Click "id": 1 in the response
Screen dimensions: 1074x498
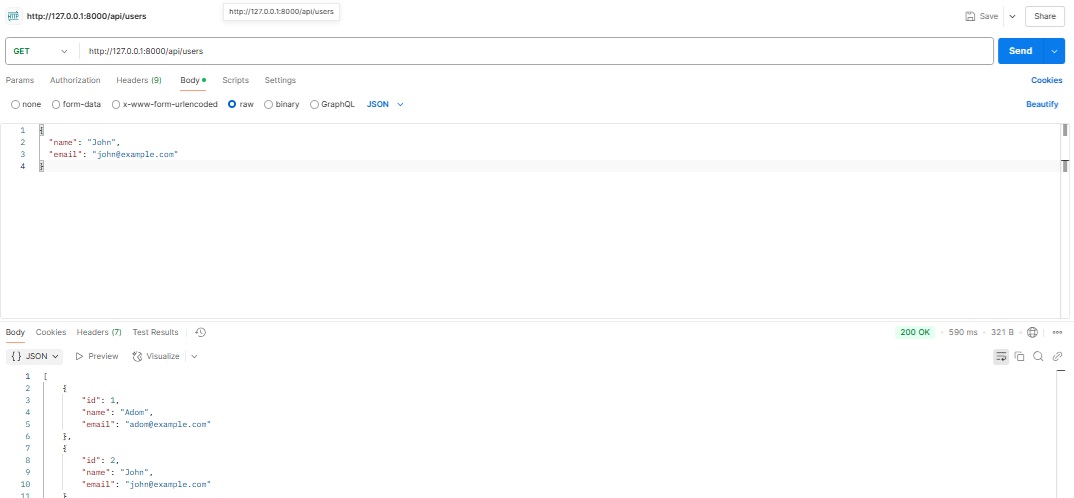[98, 400]
